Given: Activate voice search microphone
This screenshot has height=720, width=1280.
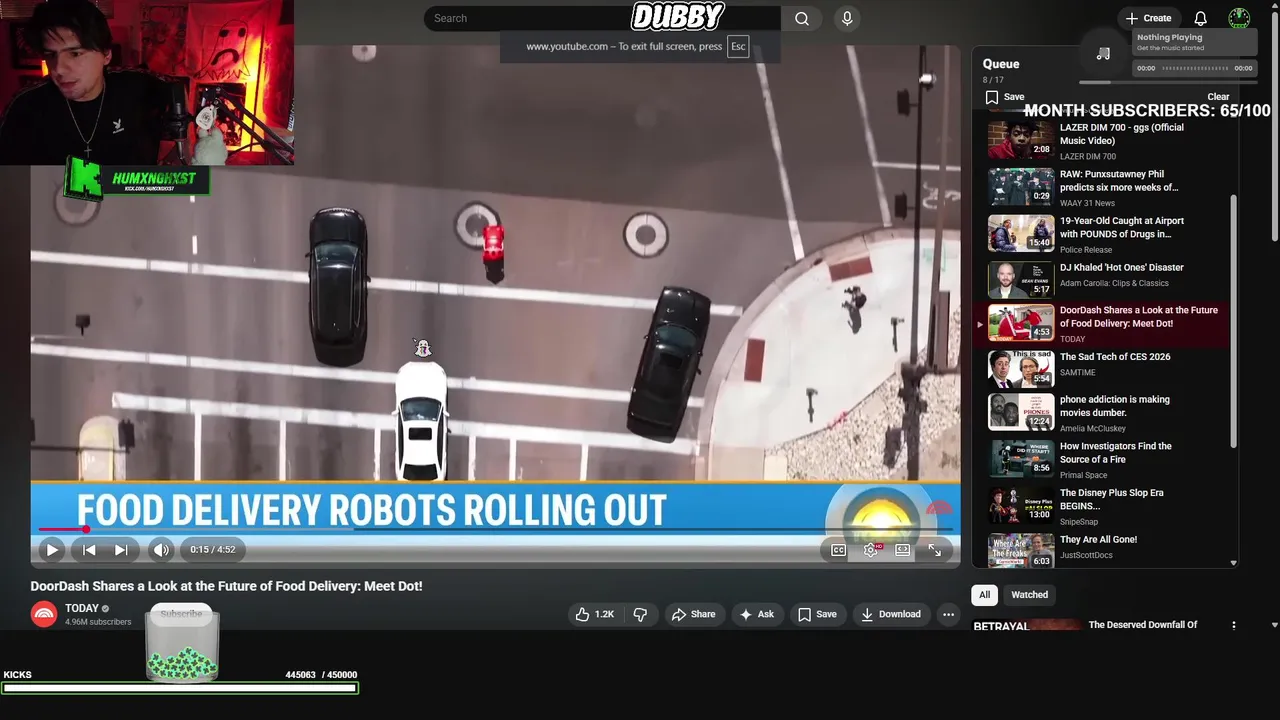Looking at the screenshot, I should 847,18.
